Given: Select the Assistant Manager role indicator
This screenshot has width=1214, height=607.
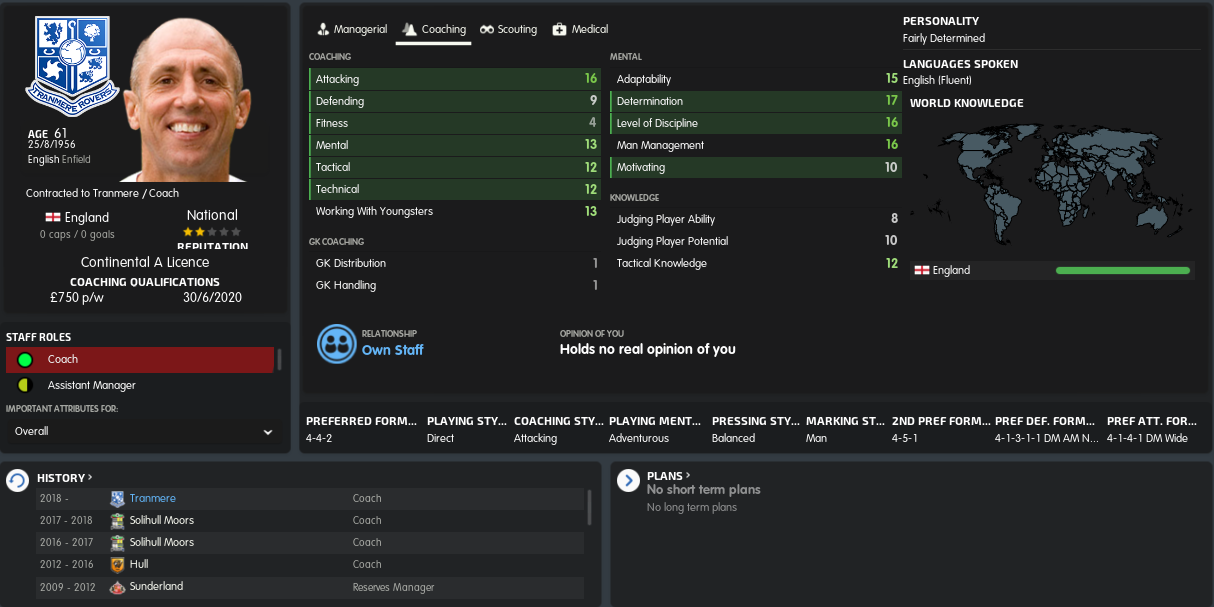Looking at the screenshot, I should (25, 385).
